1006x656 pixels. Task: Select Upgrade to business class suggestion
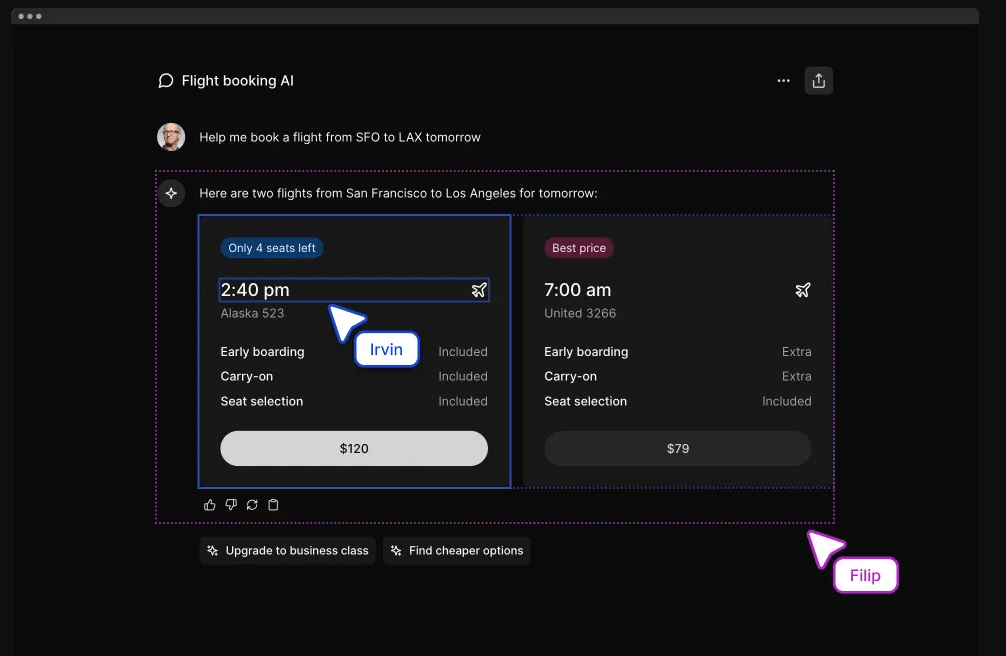[x=288, y=551]
